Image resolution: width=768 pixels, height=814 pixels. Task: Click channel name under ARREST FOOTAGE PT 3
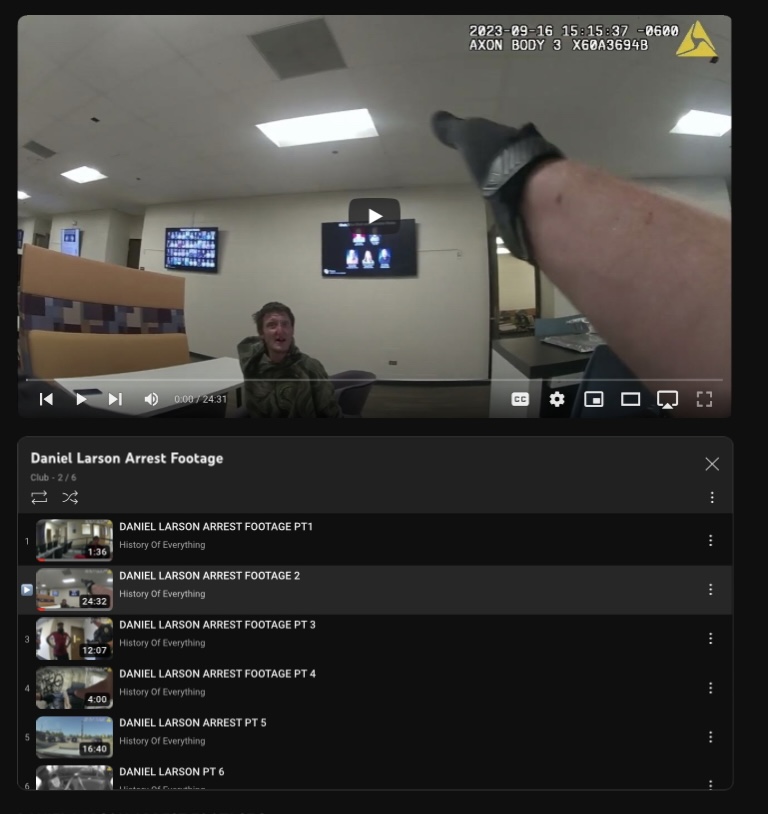(162, 643)
